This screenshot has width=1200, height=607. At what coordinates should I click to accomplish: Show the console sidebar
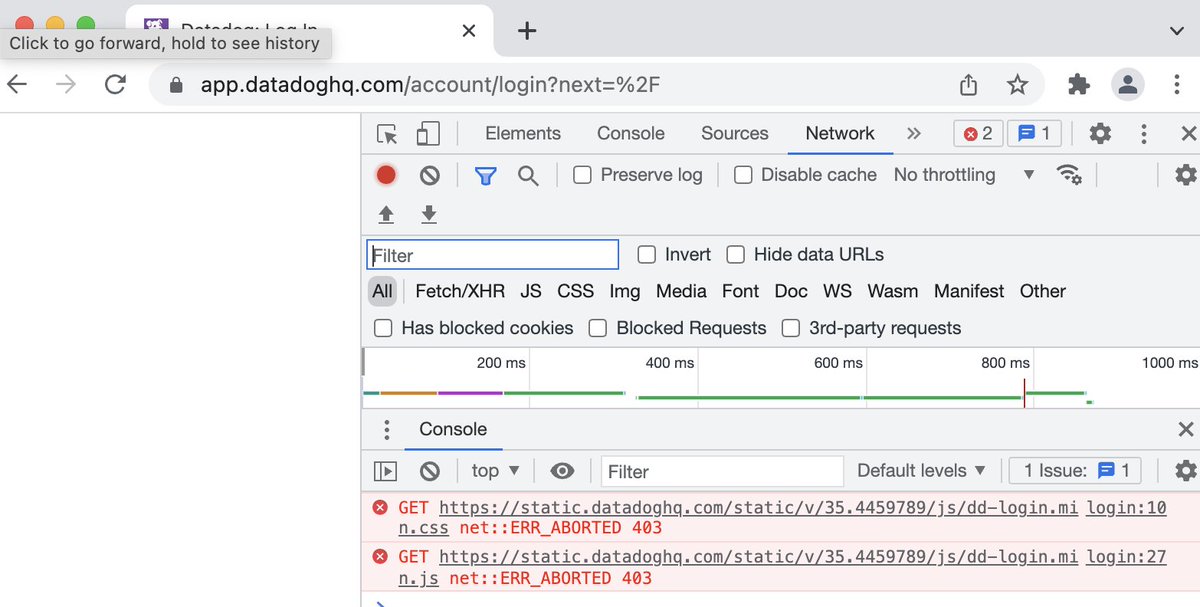coord(385,471)
